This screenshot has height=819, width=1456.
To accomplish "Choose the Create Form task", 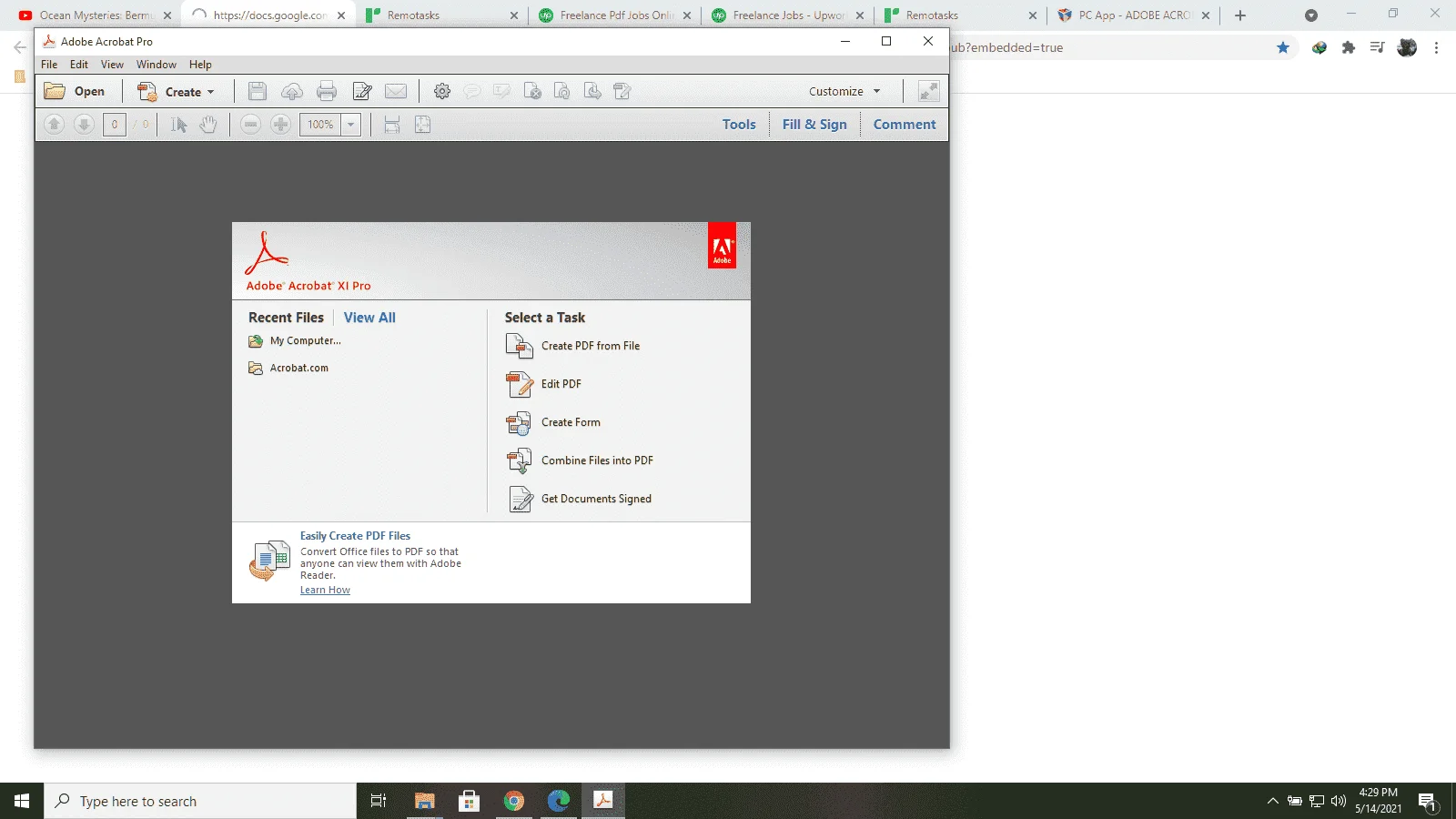I will (552, 422).
